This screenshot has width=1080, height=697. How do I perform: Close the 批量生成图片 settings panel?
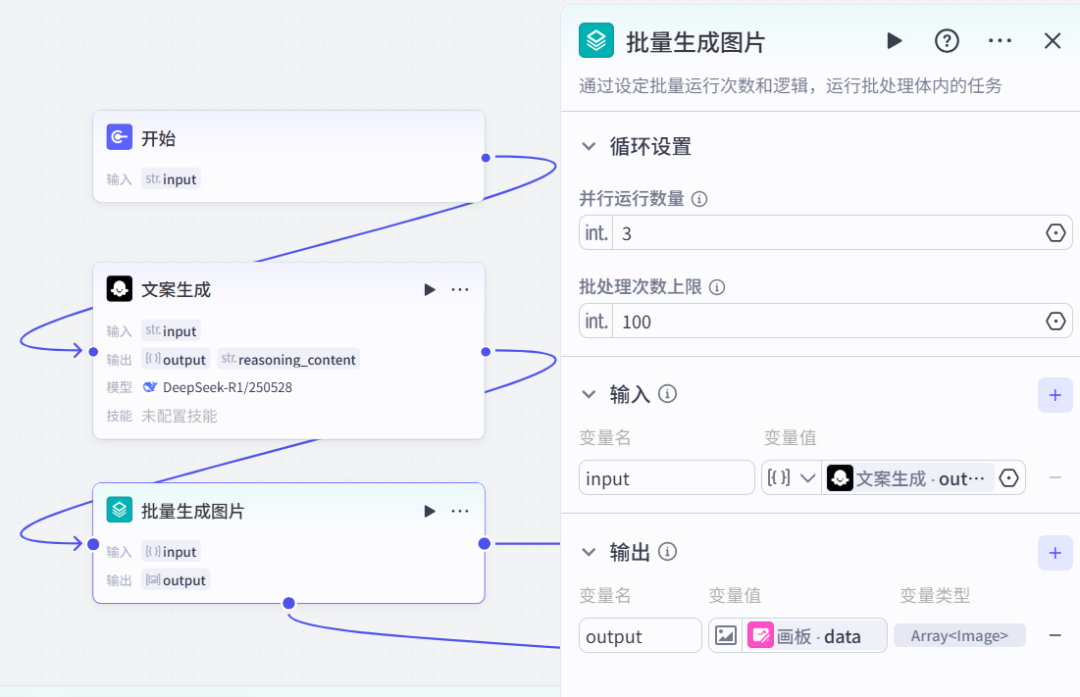click(1052, 41)
